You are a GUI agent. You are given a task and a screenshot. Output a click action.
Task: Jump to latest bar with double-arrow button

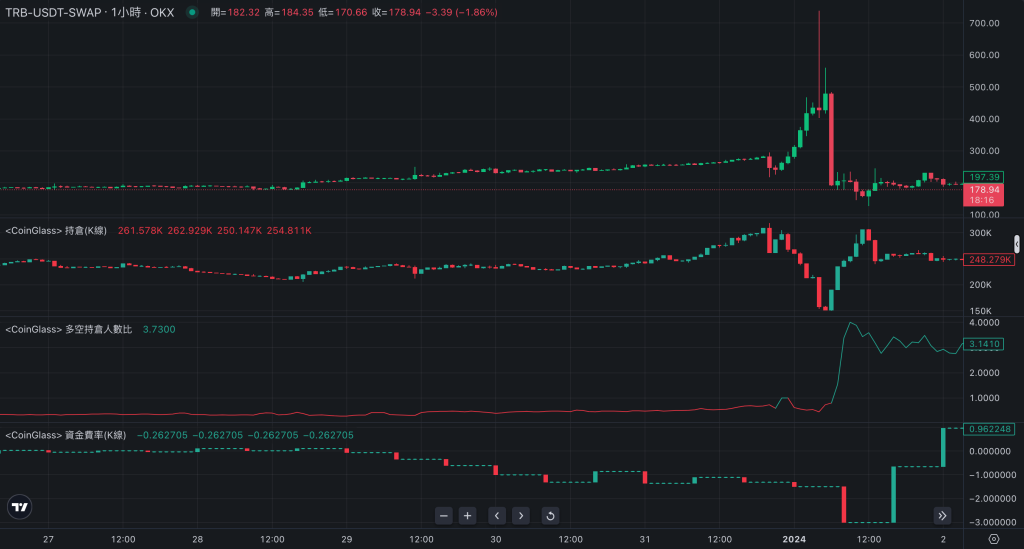pyautogui.click(x=942, y=516)
